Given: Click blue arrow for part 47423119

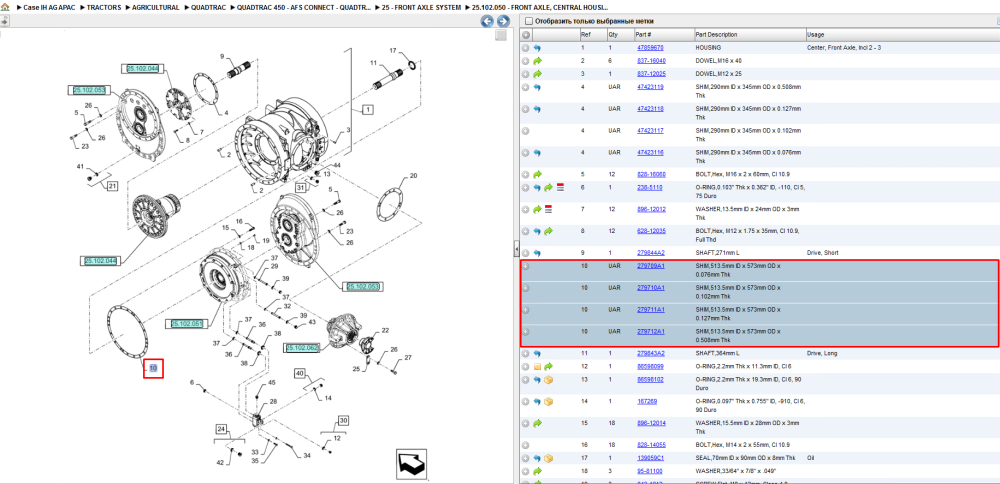Looking at the screenshot, I should pos(537,87).
